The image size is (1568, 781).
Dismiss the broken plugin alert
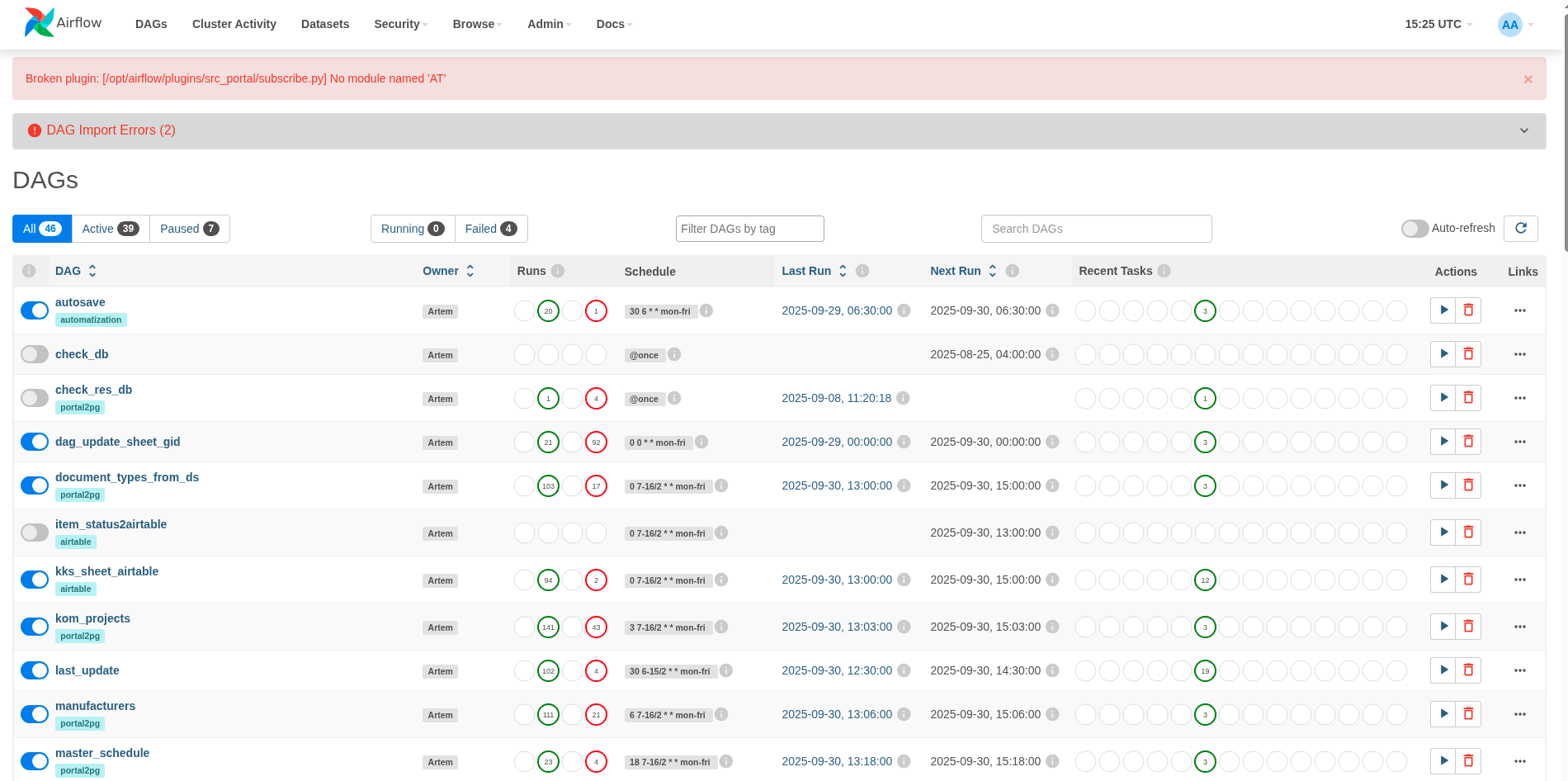pos(1528,79)
